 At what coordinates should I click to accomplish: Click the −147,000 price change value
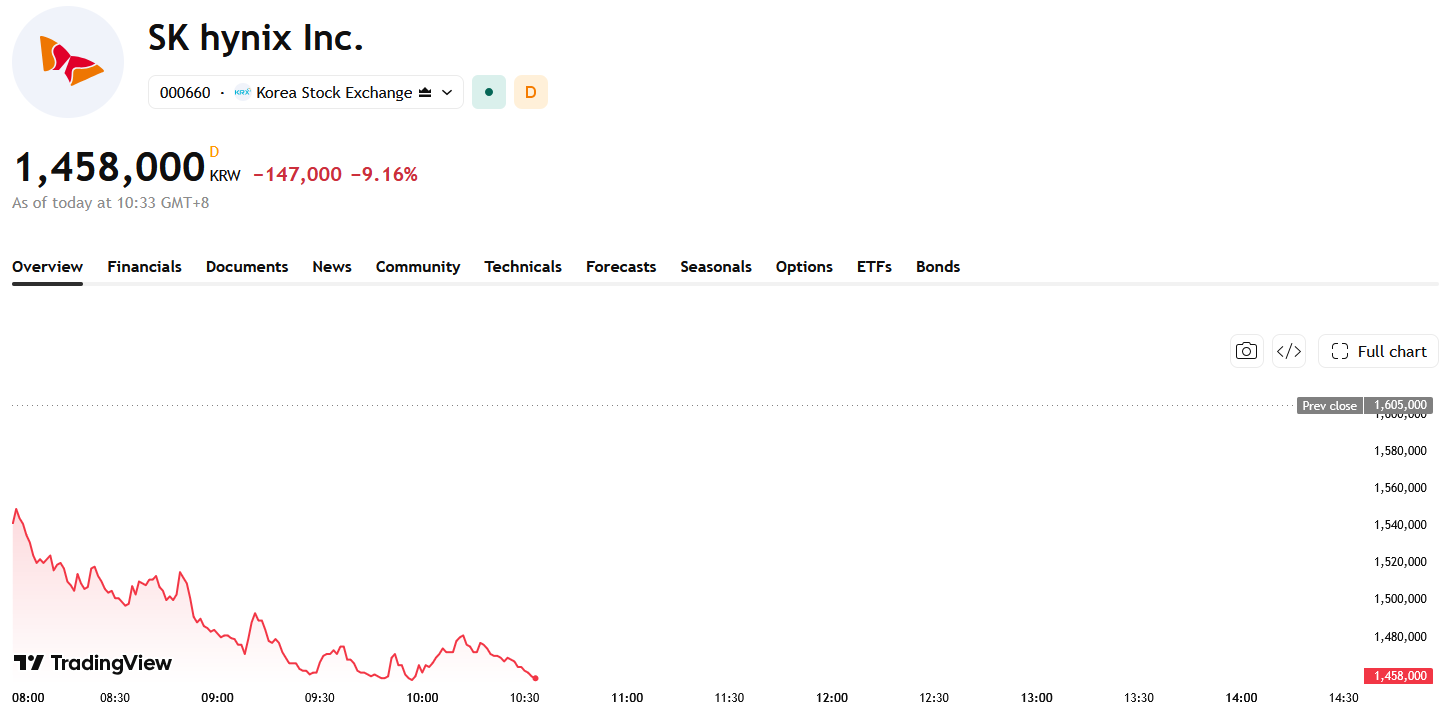click(x=297, y=174)
